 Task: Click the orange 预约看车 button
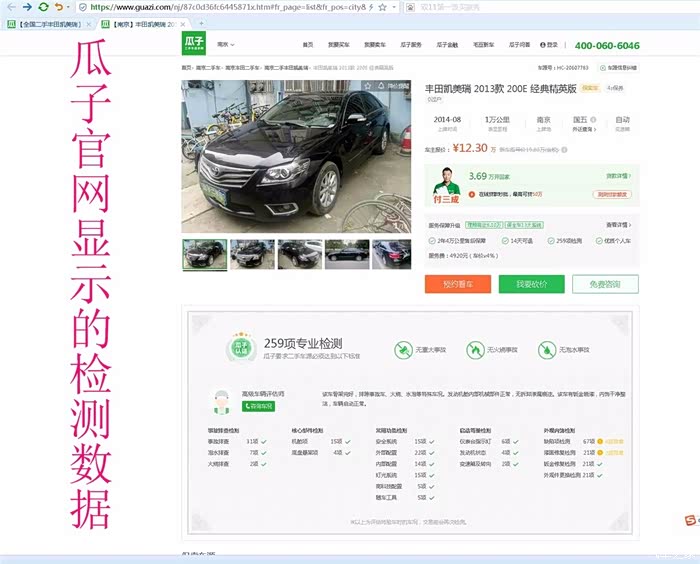click(458, 284)
